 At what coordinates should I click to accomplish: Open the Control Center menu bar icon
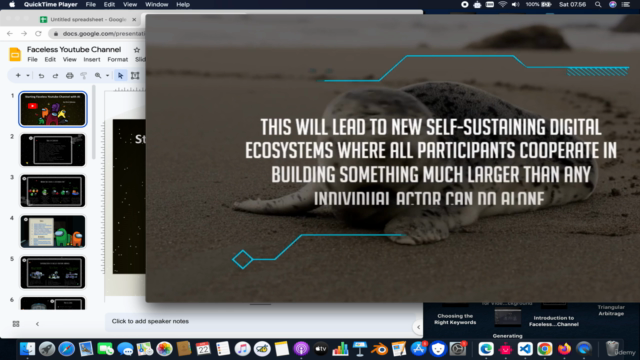tap(626, 4)
